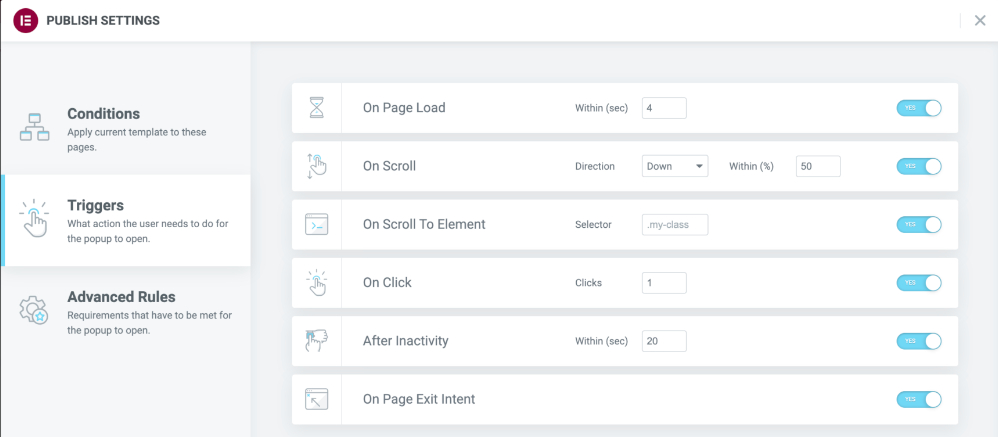998x437 pixels.
Task: Turn off On Scroll To Element toggle
Action: (918, 225)
